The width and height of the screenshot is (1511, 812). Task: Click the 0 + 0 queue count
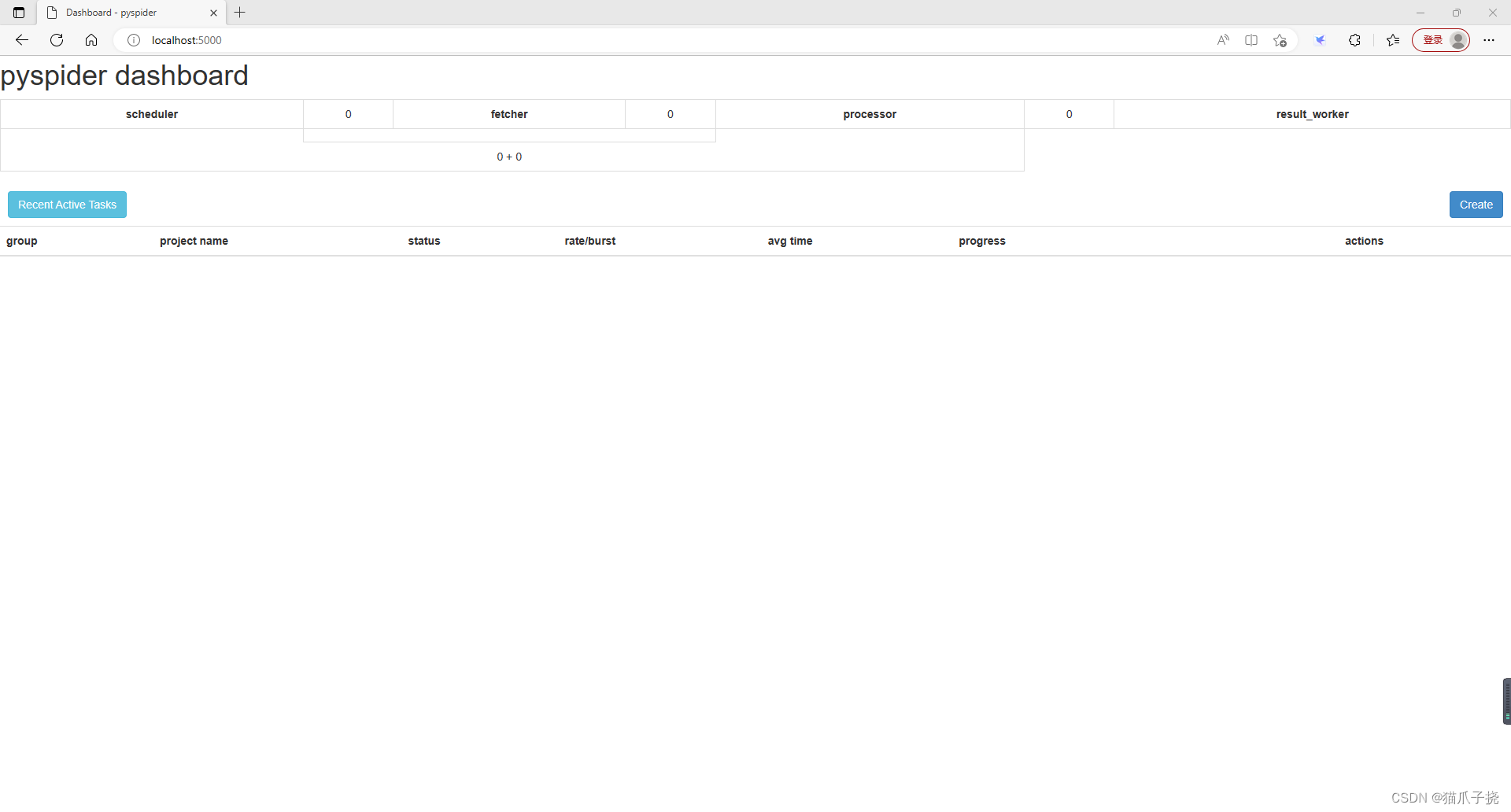click(x=509, y=157)
